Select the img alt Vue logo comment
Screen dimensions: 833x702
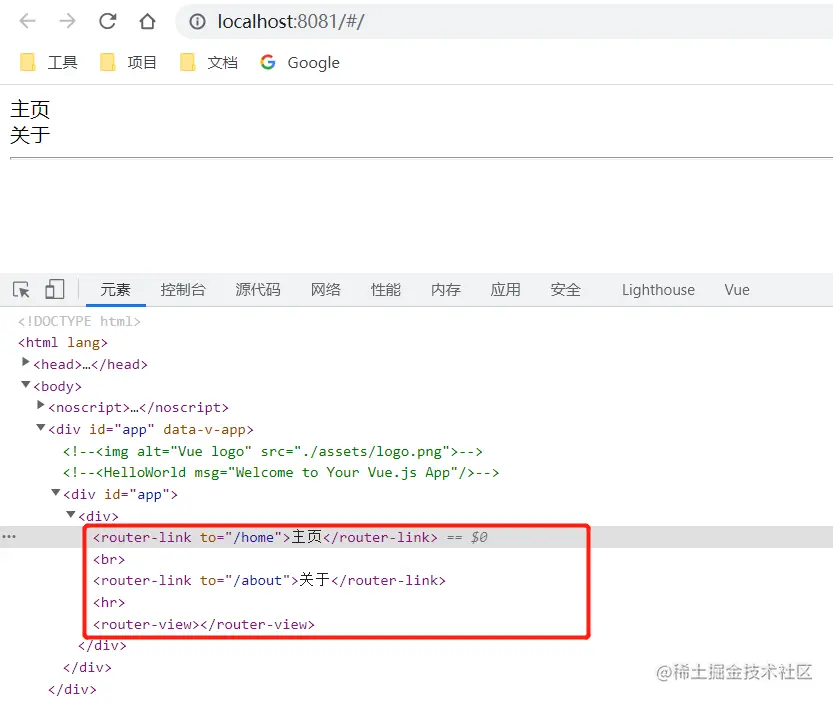click(x=273, y=452)
